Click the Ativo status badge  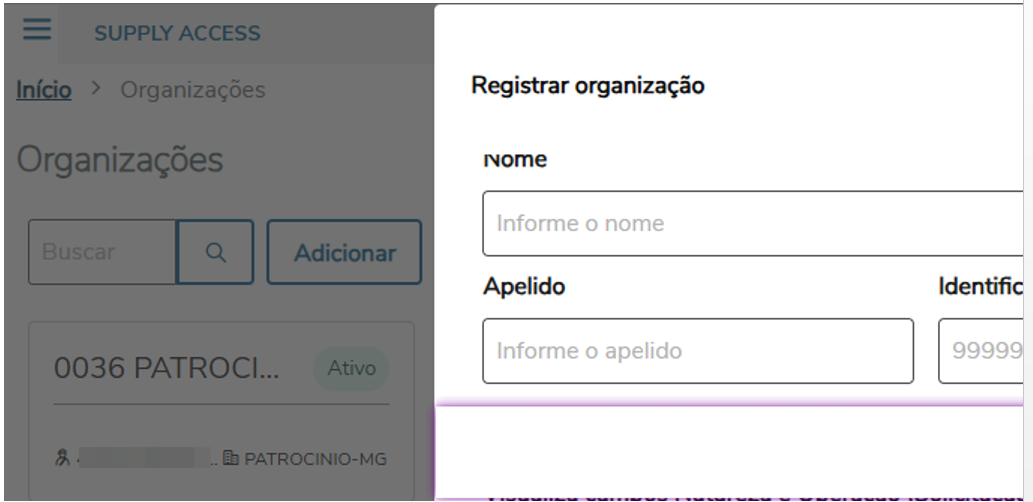click(x=351, y=368)
